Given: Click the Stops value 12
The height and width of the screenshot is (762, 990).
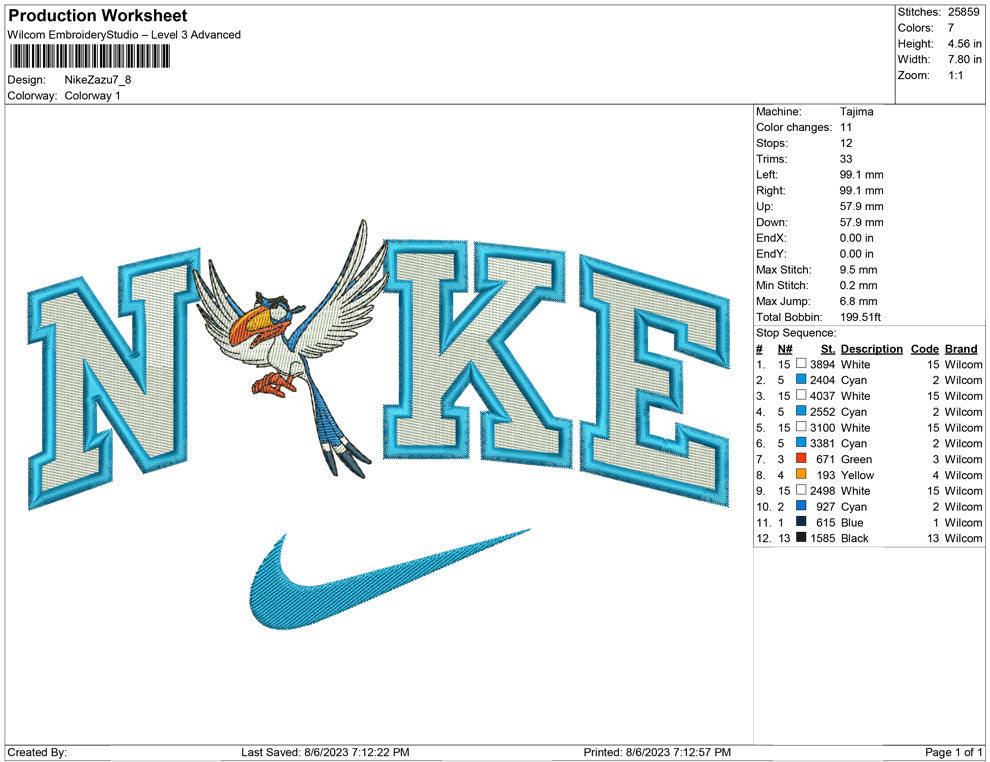Looking at the screenshot, I should 845,143.
